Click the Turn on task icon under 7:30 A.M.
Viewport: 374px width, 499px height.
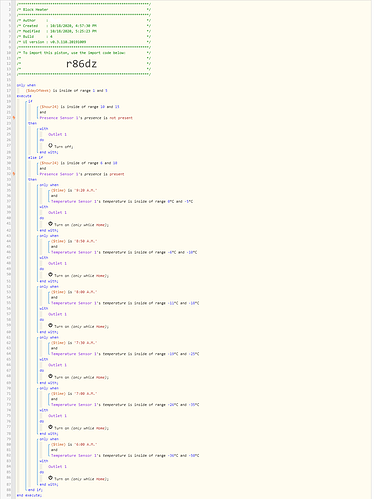pyautogui.click(x=50, y=377)
